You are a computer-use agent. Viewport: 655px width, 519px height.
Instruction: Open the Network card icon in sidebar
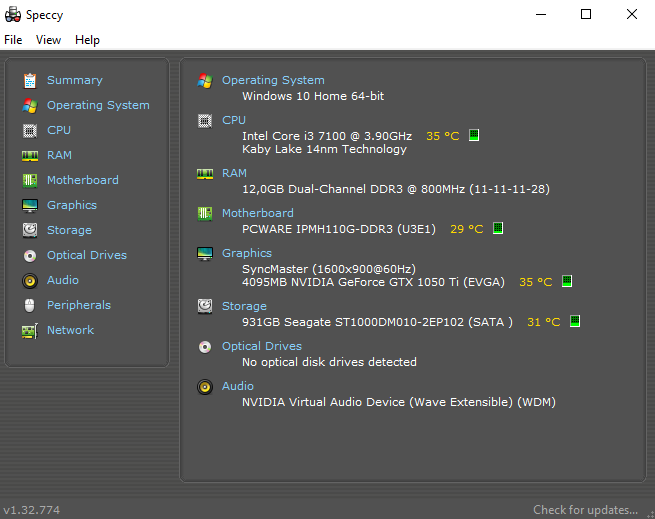point(30,331)
